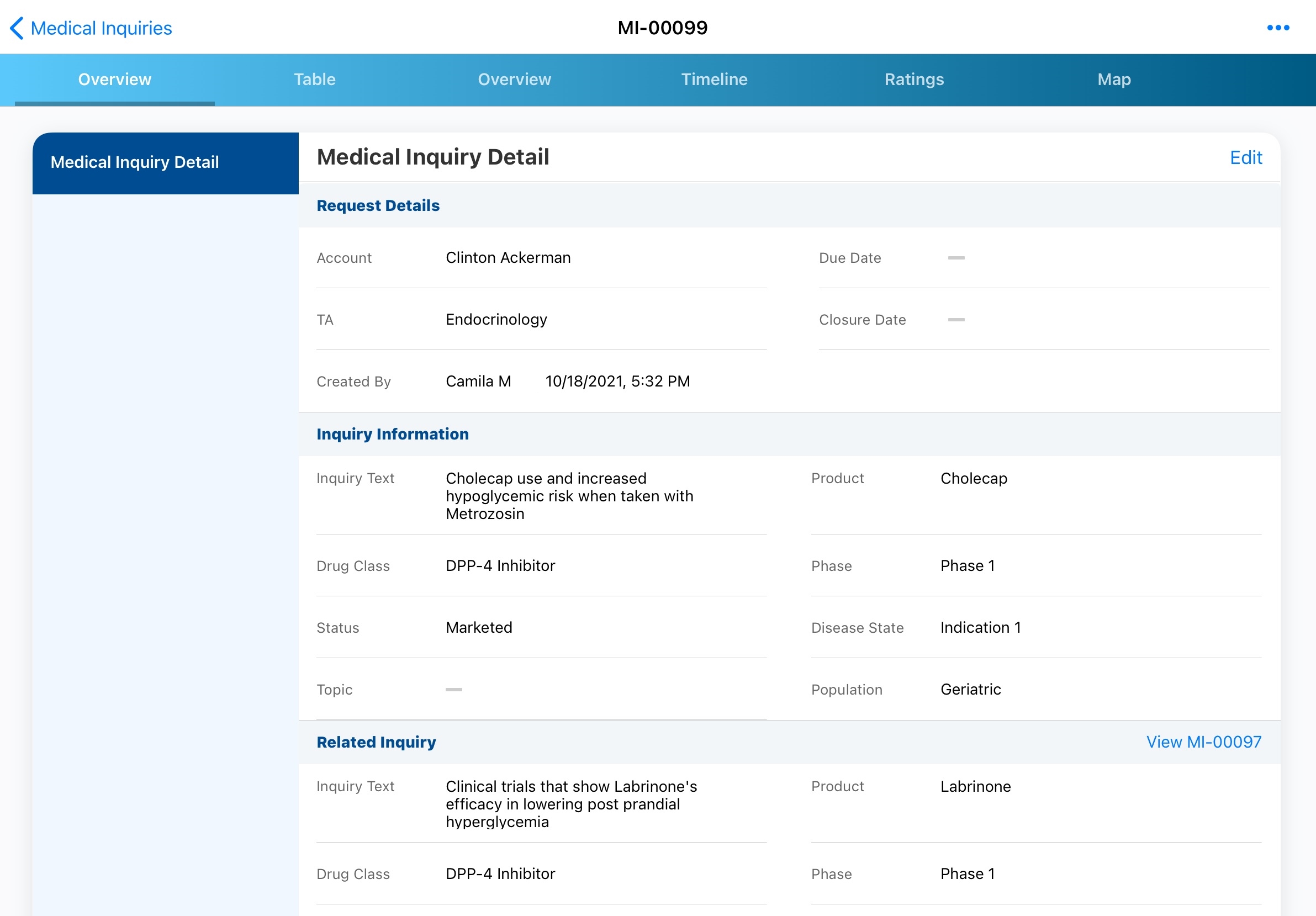Click the empty Due Date field
This screenshot has width=1316, height=916.
(x=955, y=258)
